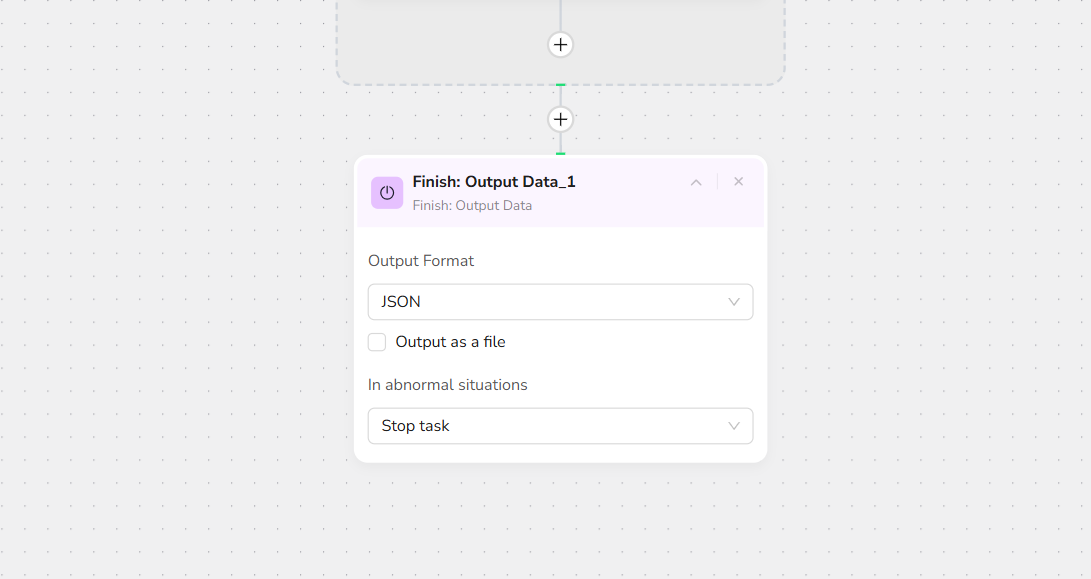Click the purple power icon on Finish node
Screen dimensions: 1091x579
point(387,193)
